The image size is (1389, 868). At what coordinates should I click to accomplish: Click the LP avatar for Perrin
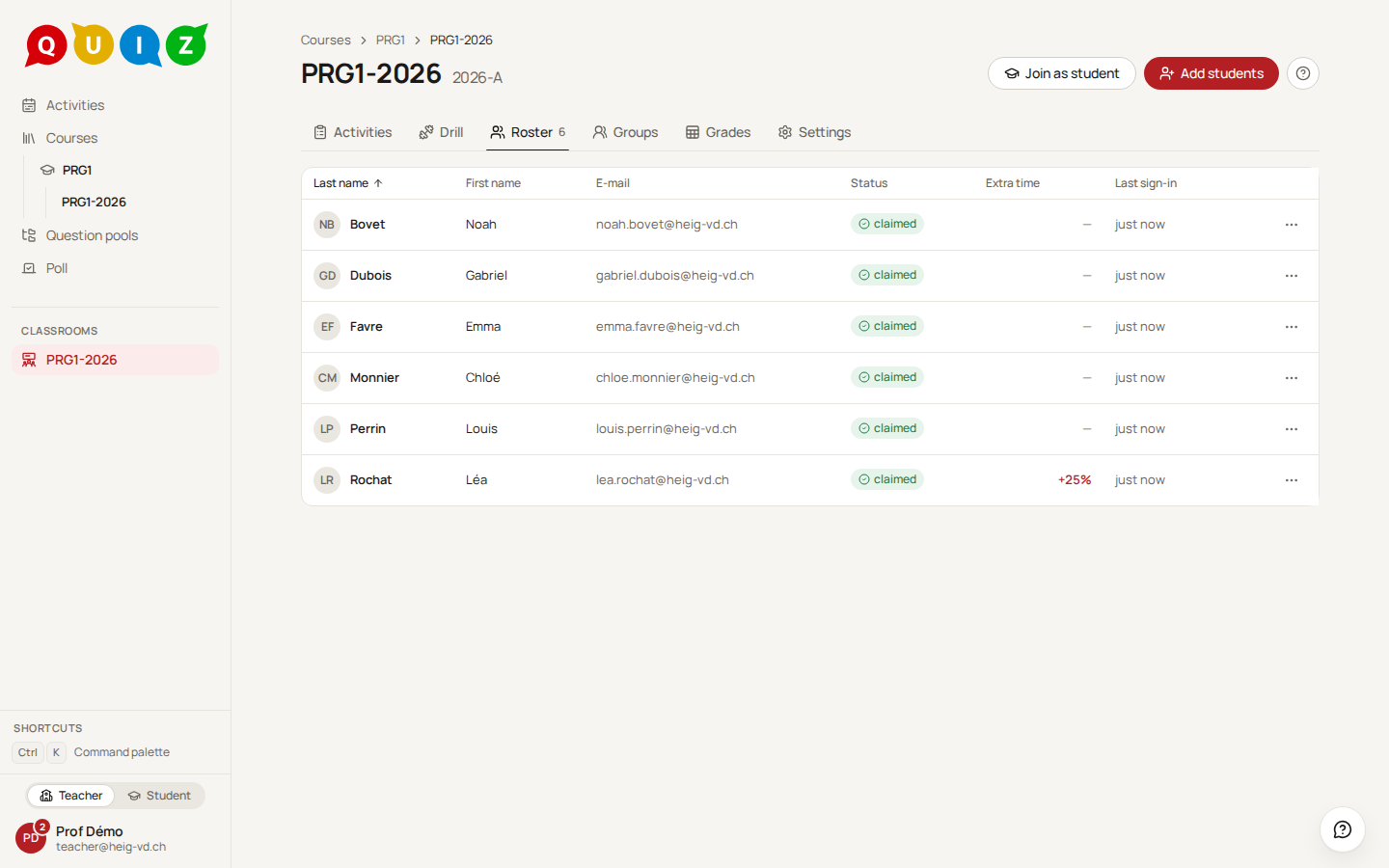[x=327, y=429]
